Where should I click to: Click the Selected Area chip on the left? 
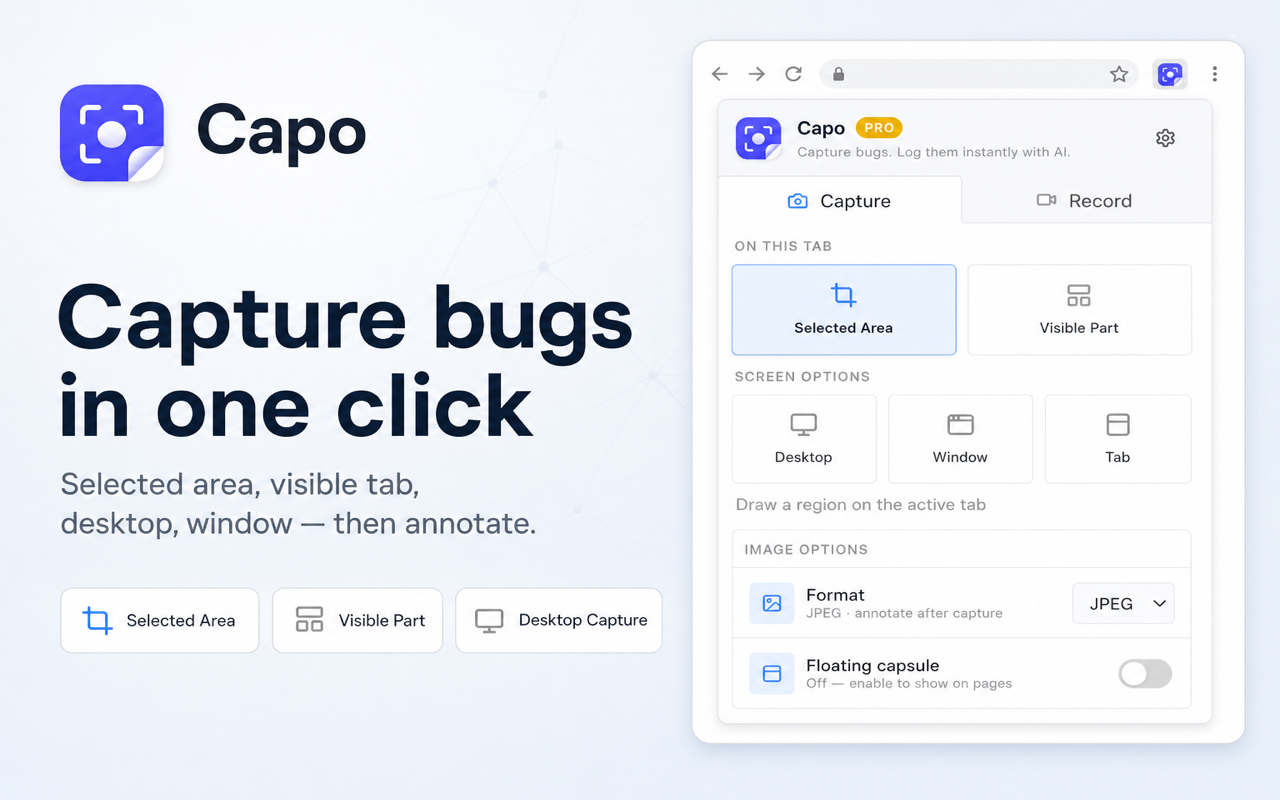(x=160, y=620)
